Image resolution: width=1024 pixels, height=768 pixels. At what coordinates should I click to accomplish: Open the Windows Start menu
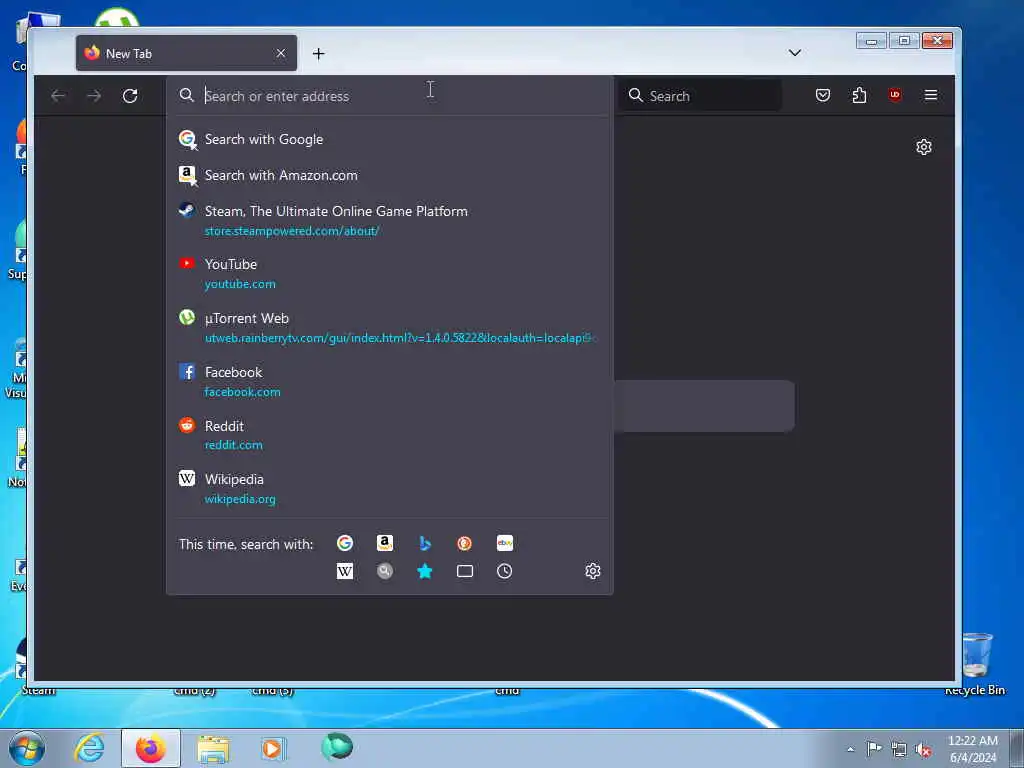27,748
